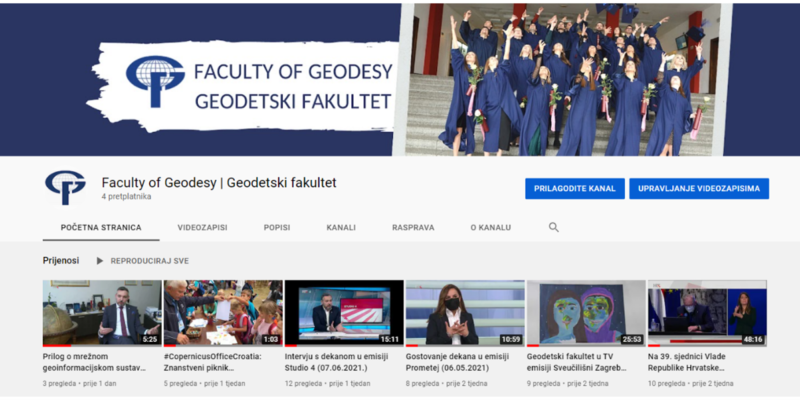Open the Sveučilišni Zagreb painting video thumbnail

pos(586,313)
